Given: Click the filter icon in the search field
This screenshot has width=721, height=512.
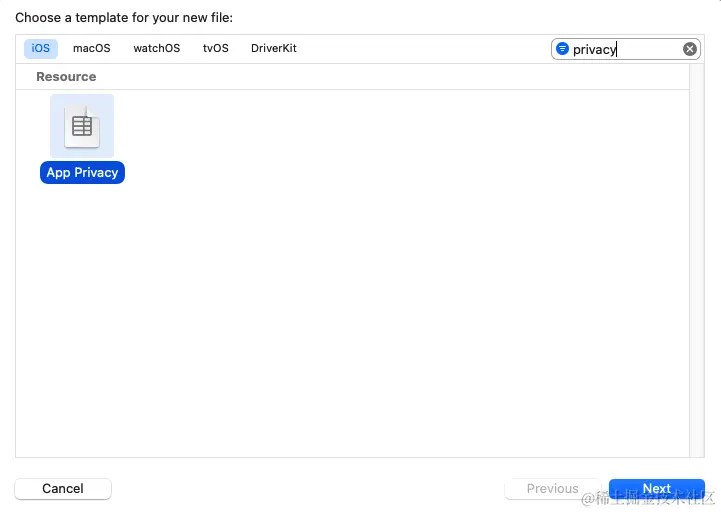Looking at the screenshot, I should point(562,48).
